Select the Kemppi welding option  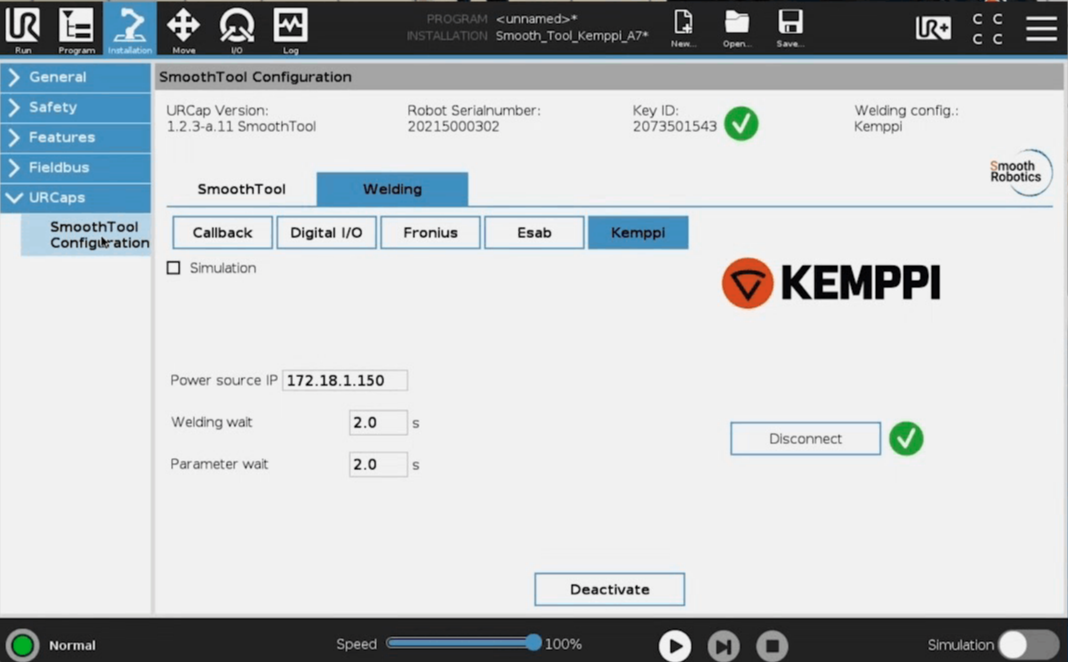click(638, 232)
